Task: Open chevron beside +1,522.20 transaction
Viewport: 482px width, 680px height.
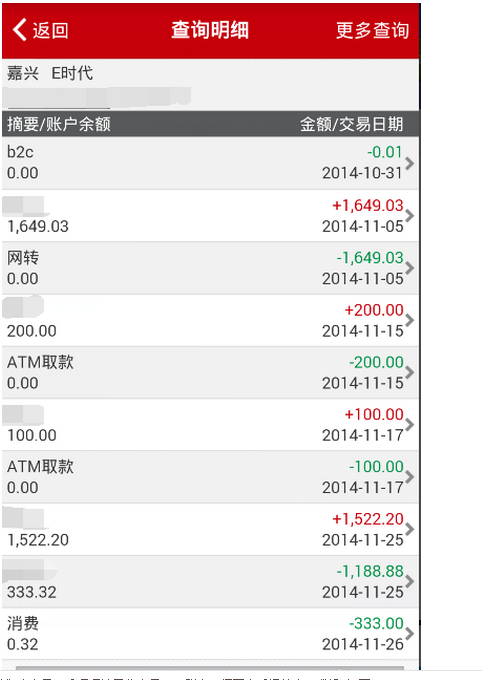Action: [x=409, y=529]
